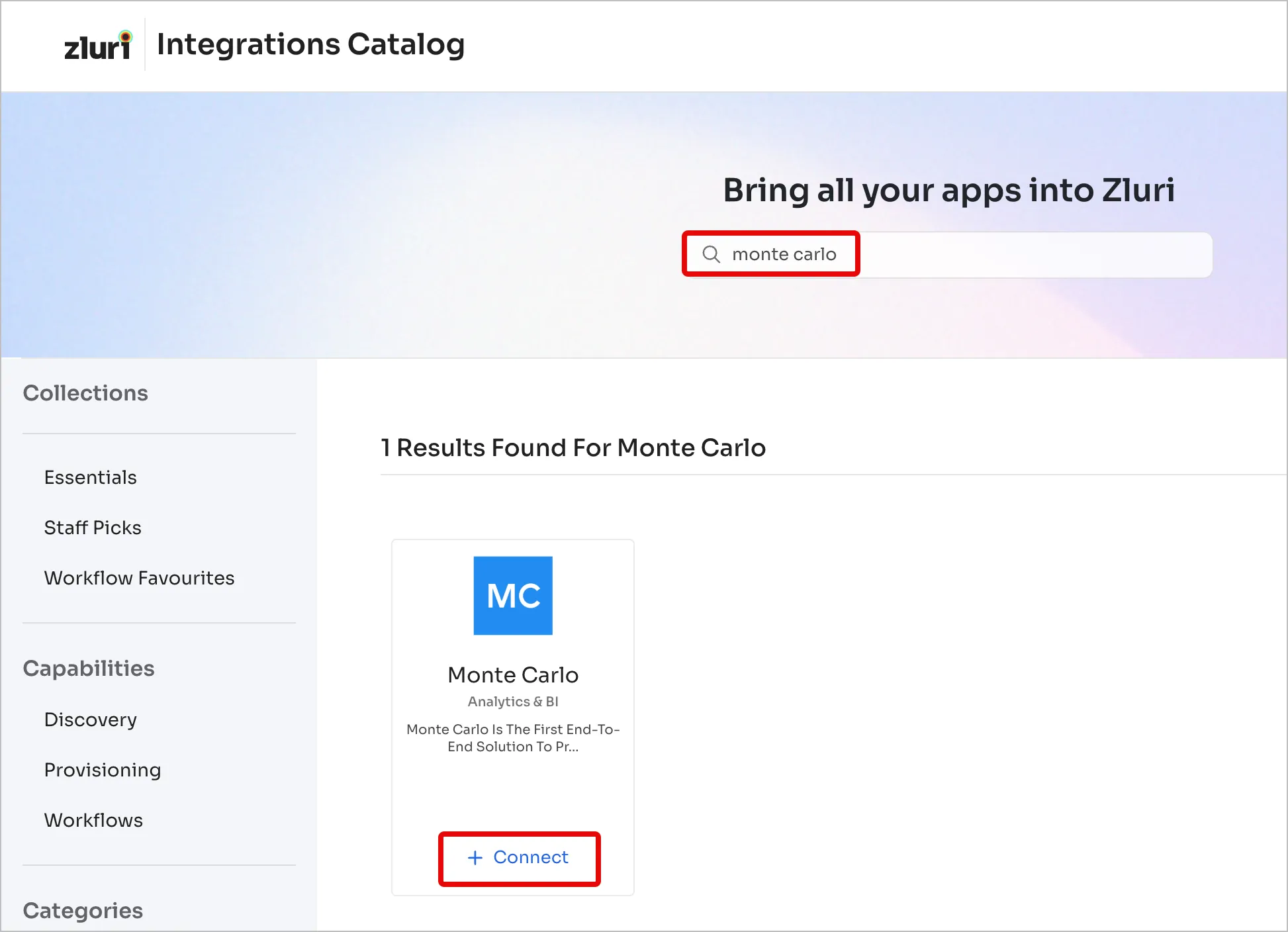
Task: Filter by Discovery capability
Action: coord(91,720)
